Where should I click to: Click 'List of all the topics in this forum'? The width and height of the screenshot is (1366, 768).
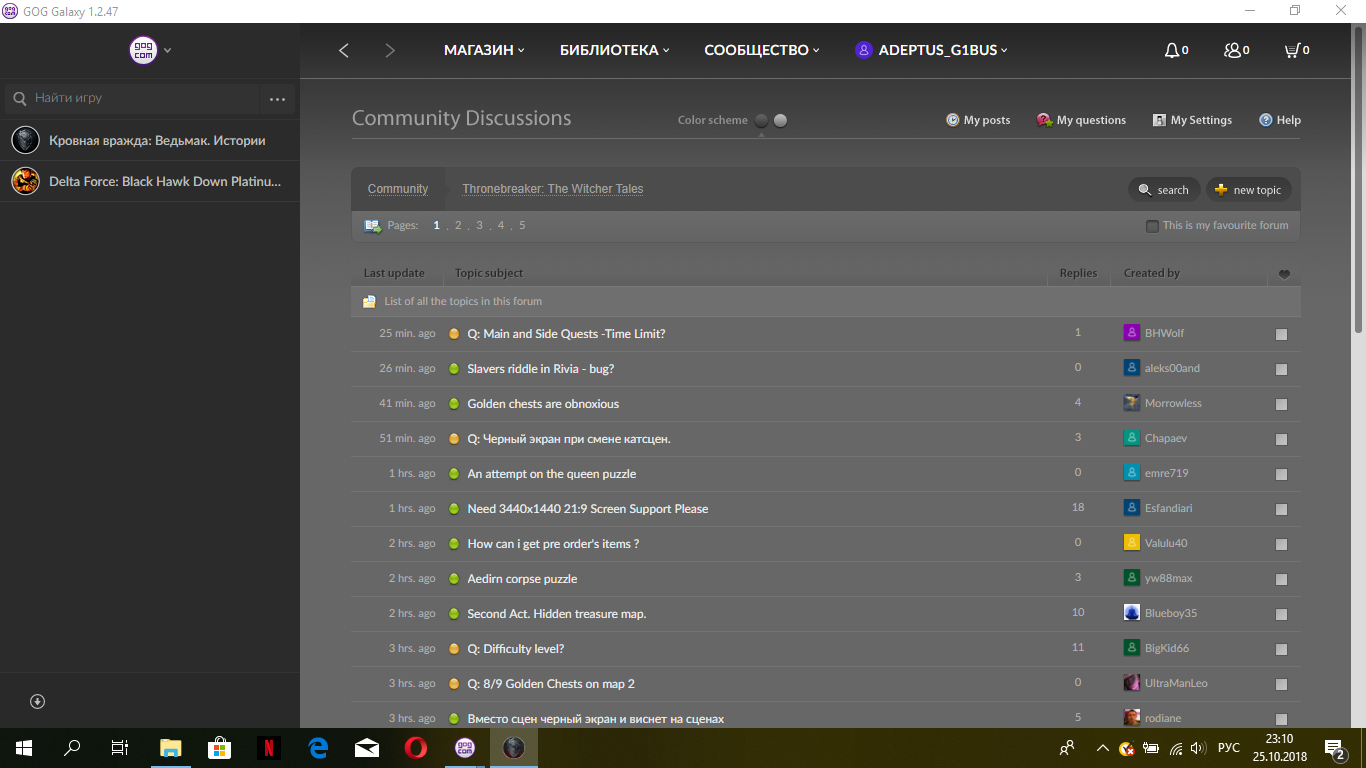click(x=463, y=301)
